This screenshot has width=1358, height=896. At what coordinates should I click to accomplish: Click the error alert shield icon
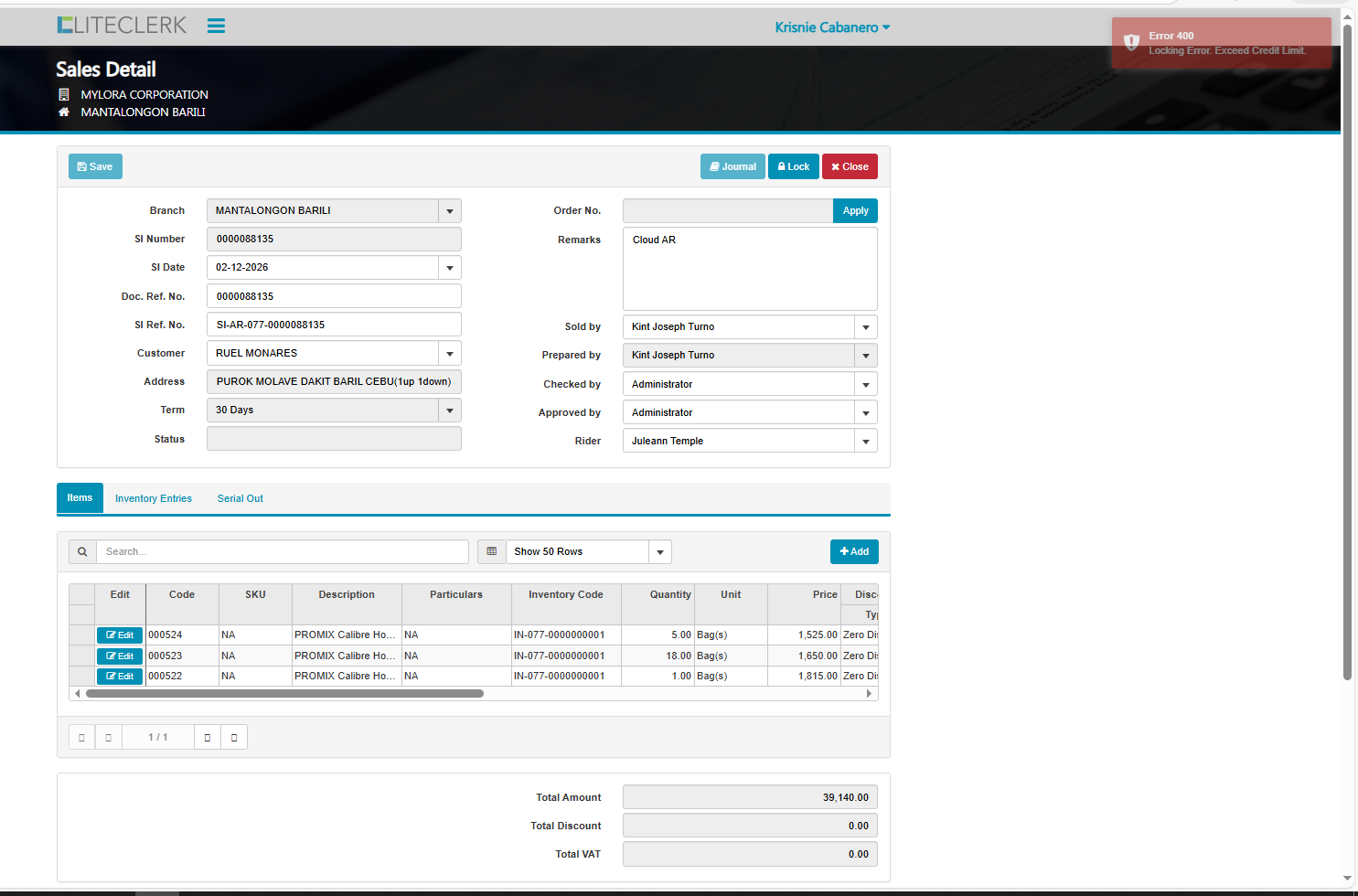click(x=1131, y=42)
